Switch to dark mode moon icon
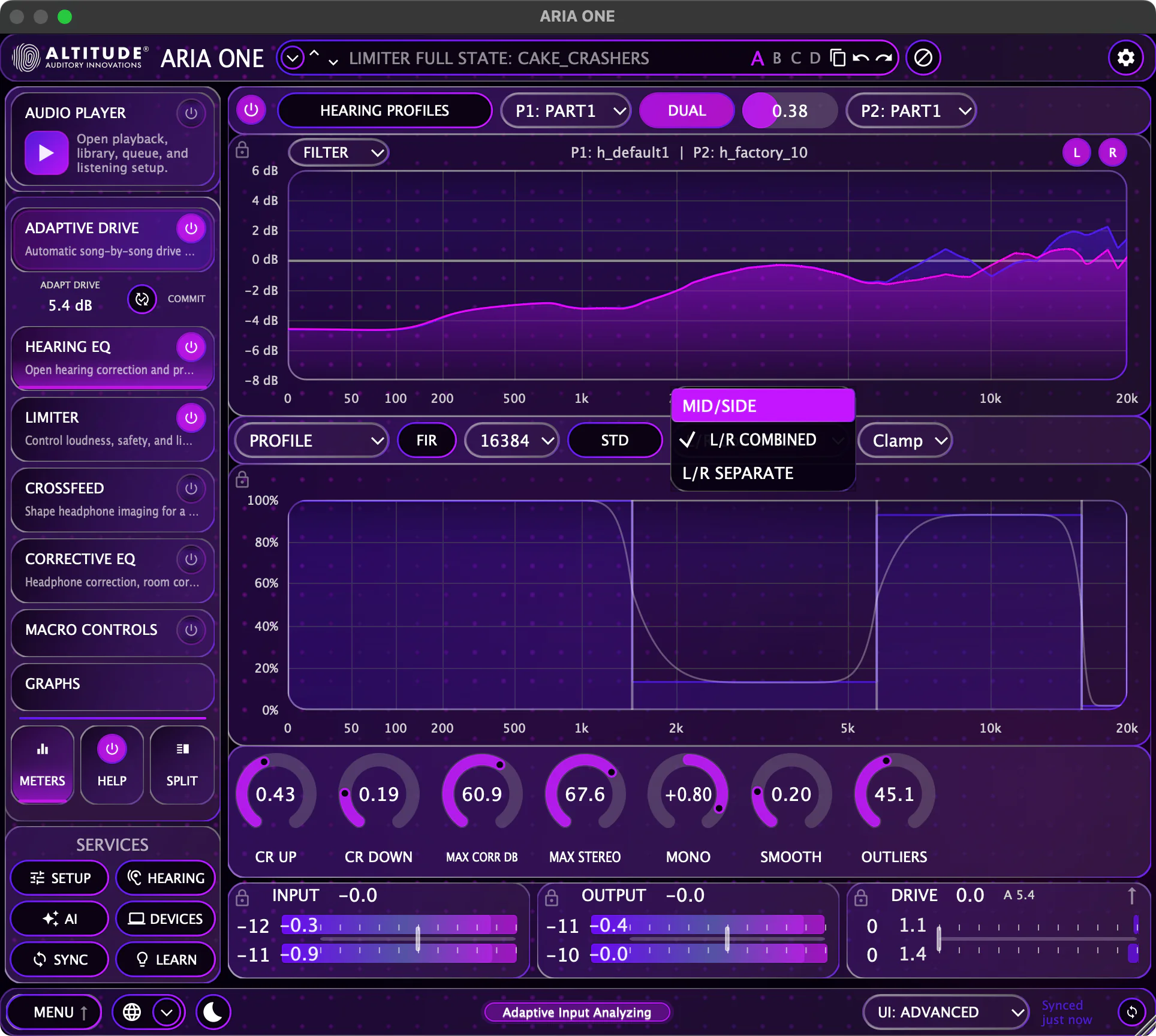Viewport: 1156px width, 1036px height. [213, 1012]
